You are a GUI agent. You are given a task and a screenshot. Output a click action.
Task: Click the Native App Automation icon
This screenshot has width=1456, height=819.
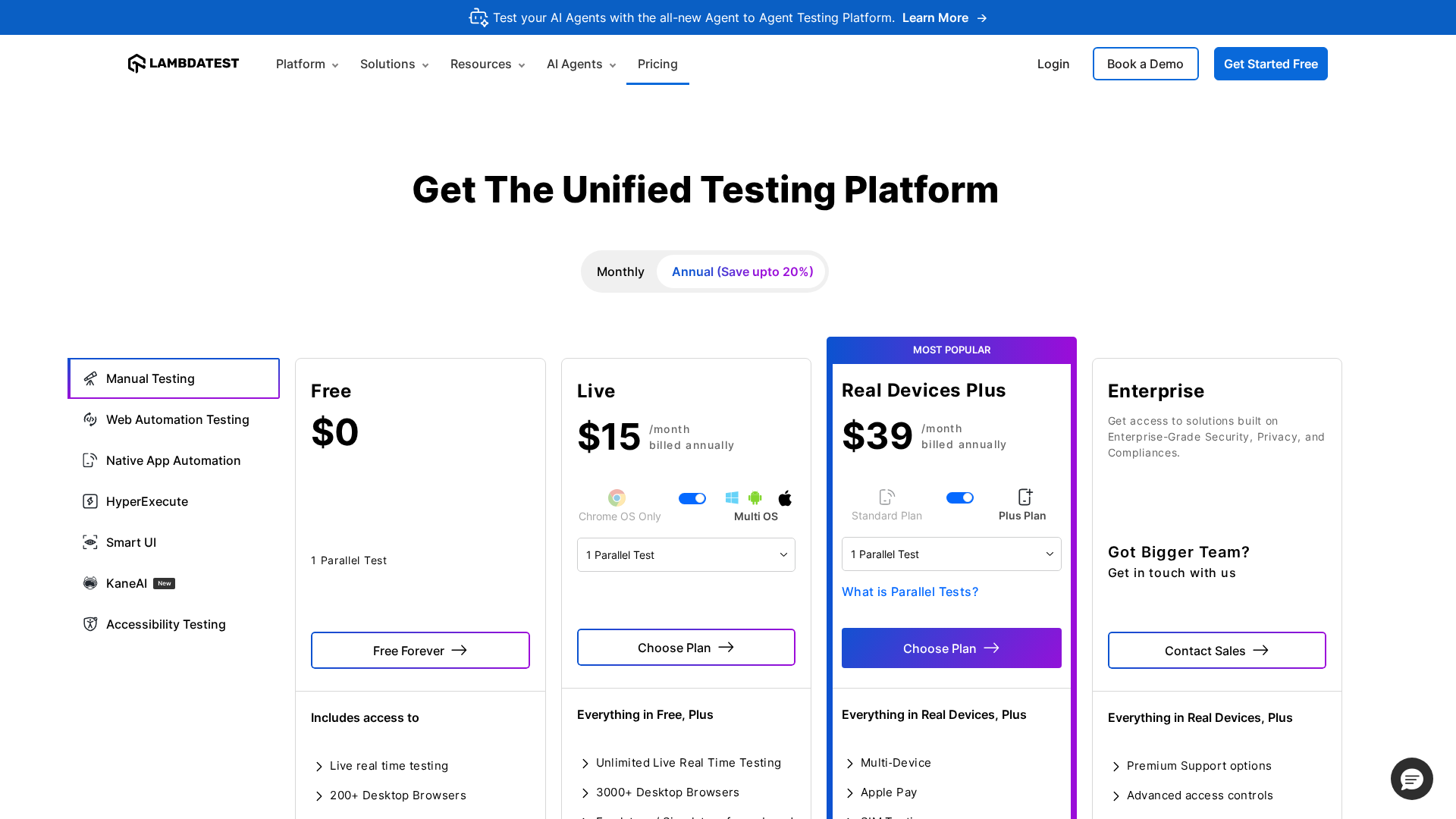(x=90, y=460)
